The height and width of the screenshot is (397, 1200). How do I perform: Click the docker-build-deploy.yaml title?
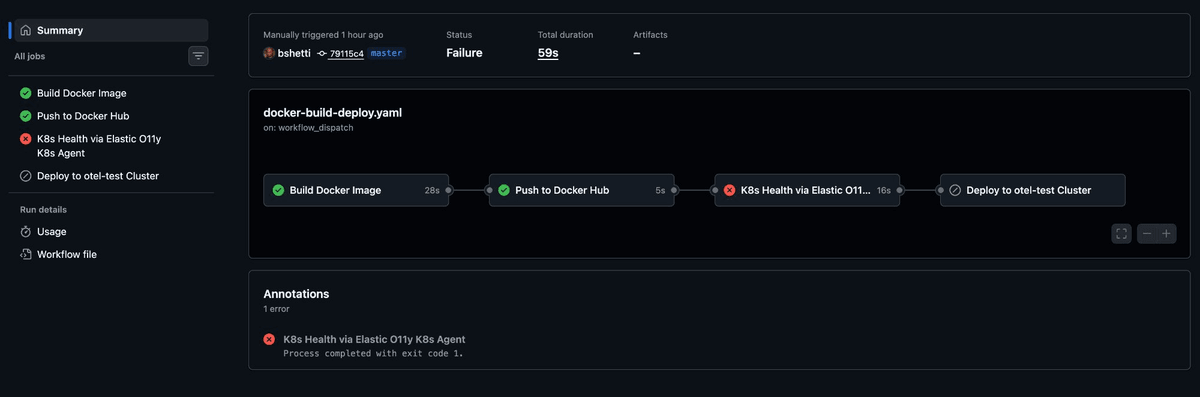(332, 112)
